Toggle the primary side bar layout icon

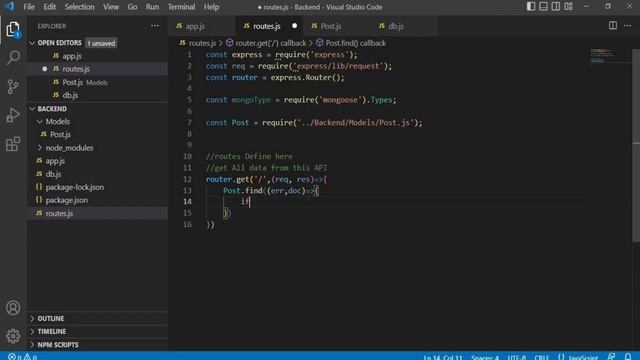click(x=531, y=6)
